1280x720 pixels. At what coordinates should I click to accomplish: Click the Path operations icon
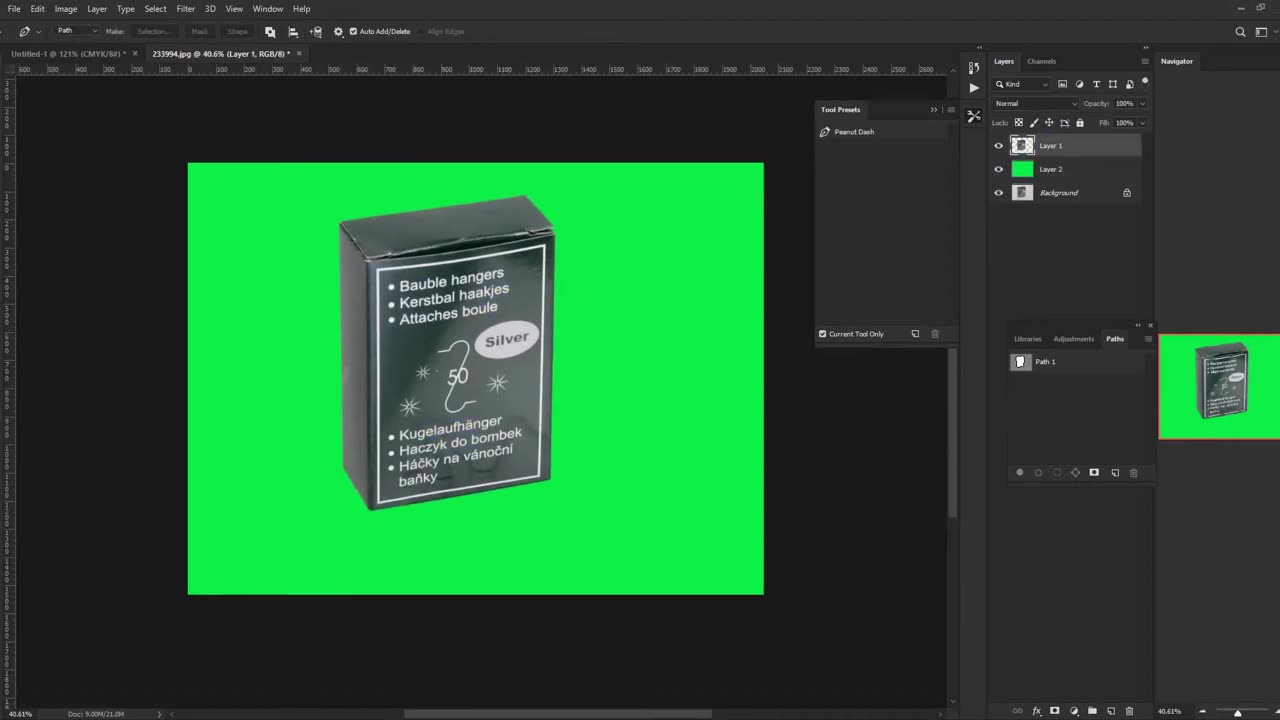270,32
